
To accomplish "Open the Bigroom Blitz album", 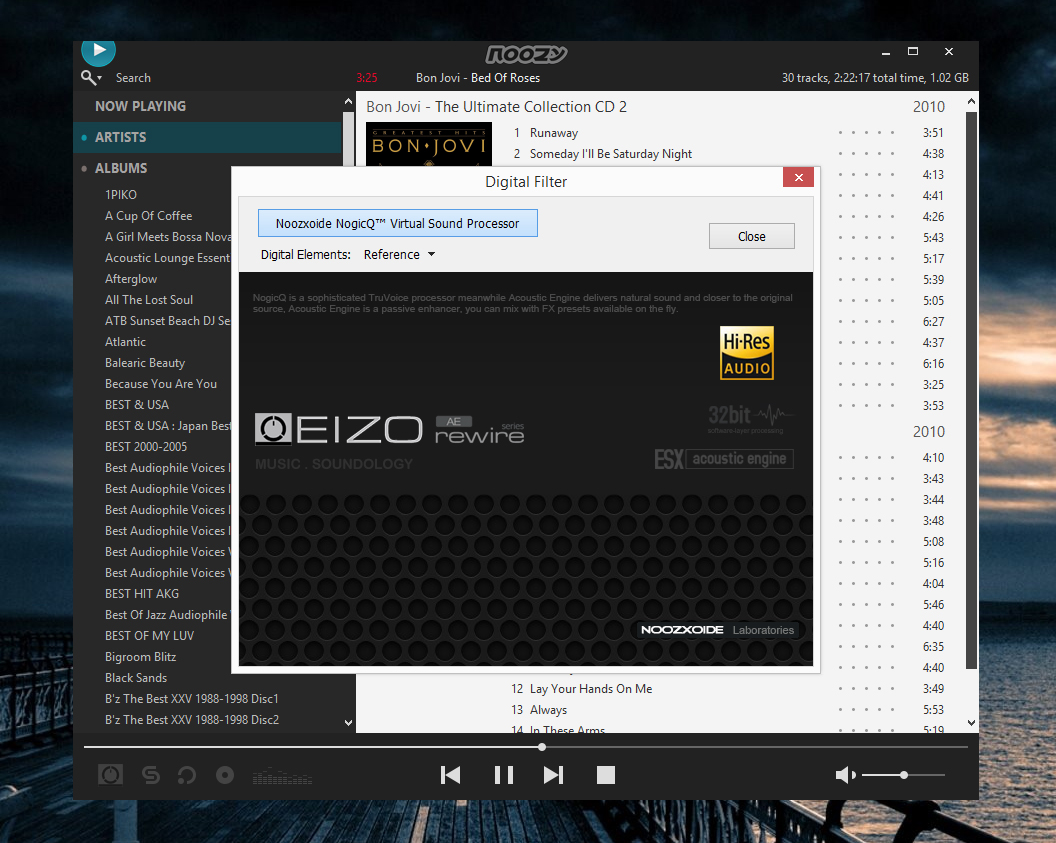I will [x=141, y=656].
